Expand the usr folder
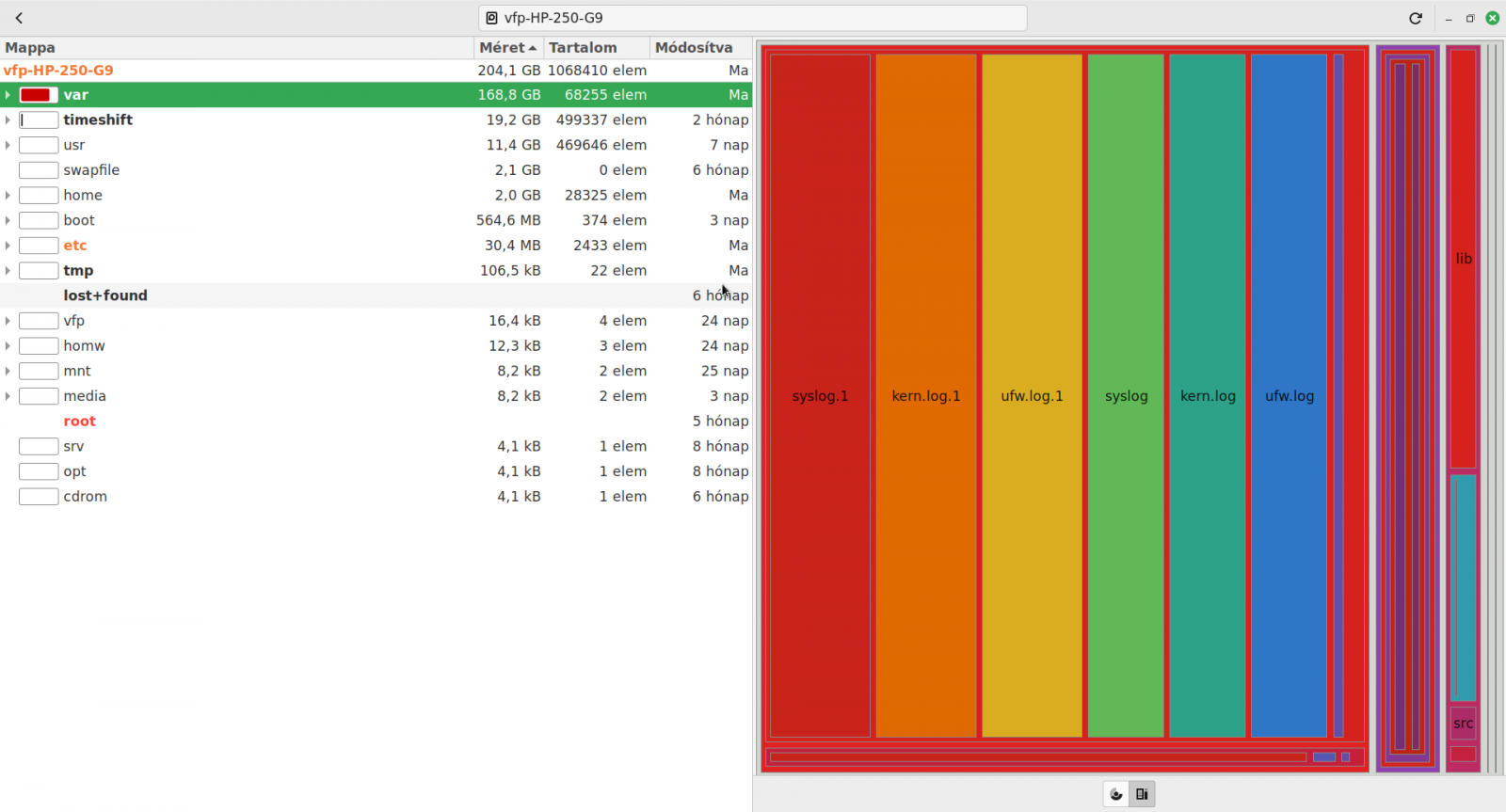The height and width of the screenshot is (812, 1506). (8, 145)
